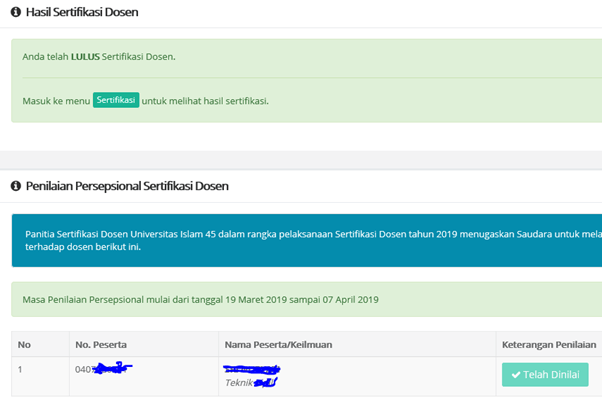
Task: Click Keterangan Penilaian column header
Action: (x=548, y=345)
